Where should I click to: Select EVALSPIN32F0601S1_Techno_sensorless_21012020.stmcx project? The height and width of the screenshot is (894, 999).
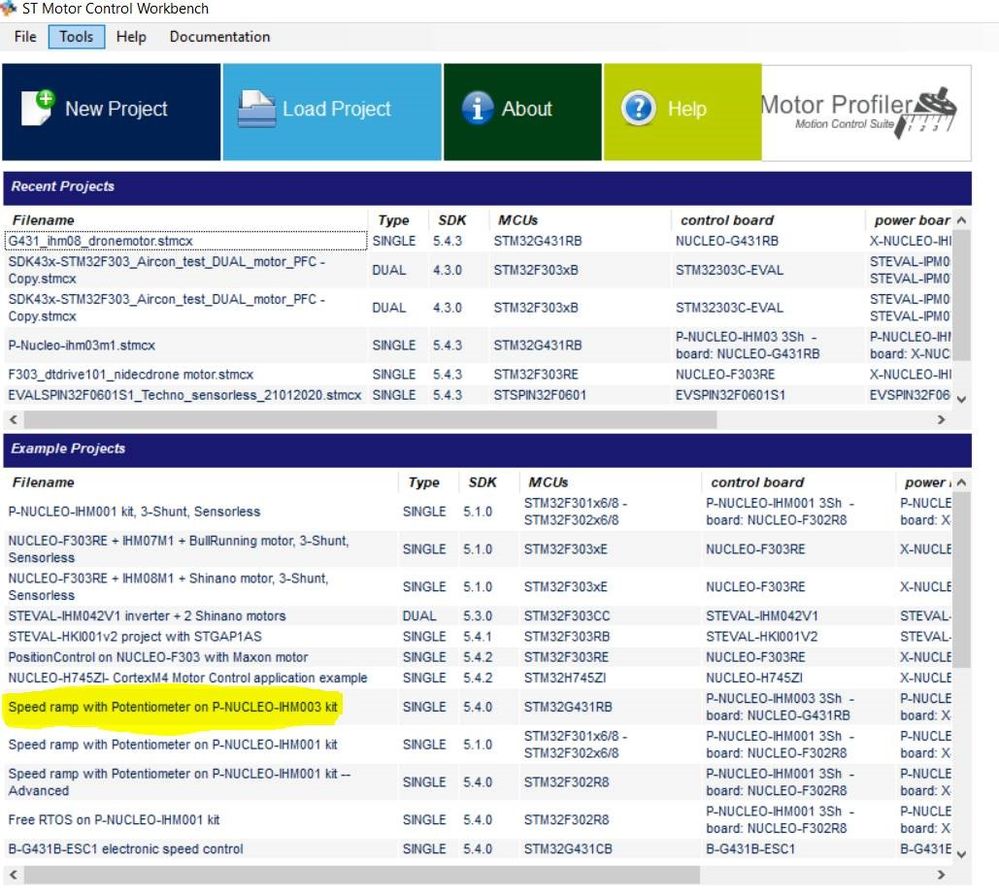click(x=185, y=395)
